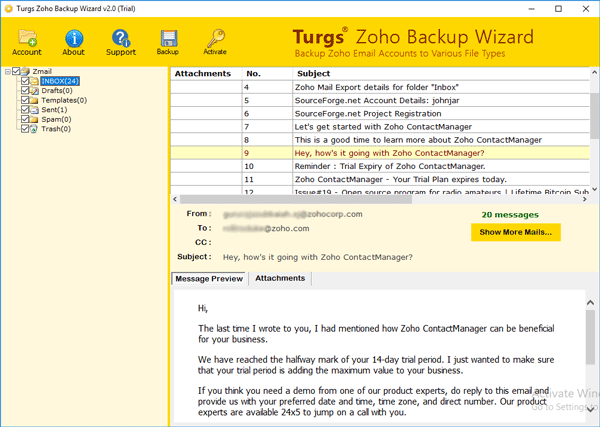Switch to the Attachments tab
This screenshot has width=600, height=427.
[x=280, y=278]
